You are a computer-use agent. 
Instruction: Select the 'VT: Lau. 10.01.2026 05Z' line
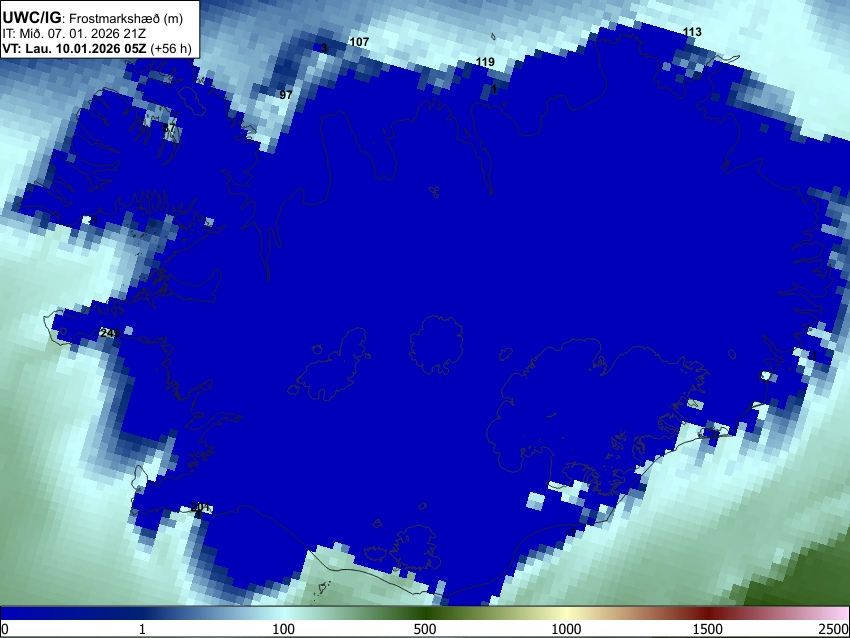[x=74, y=48]
